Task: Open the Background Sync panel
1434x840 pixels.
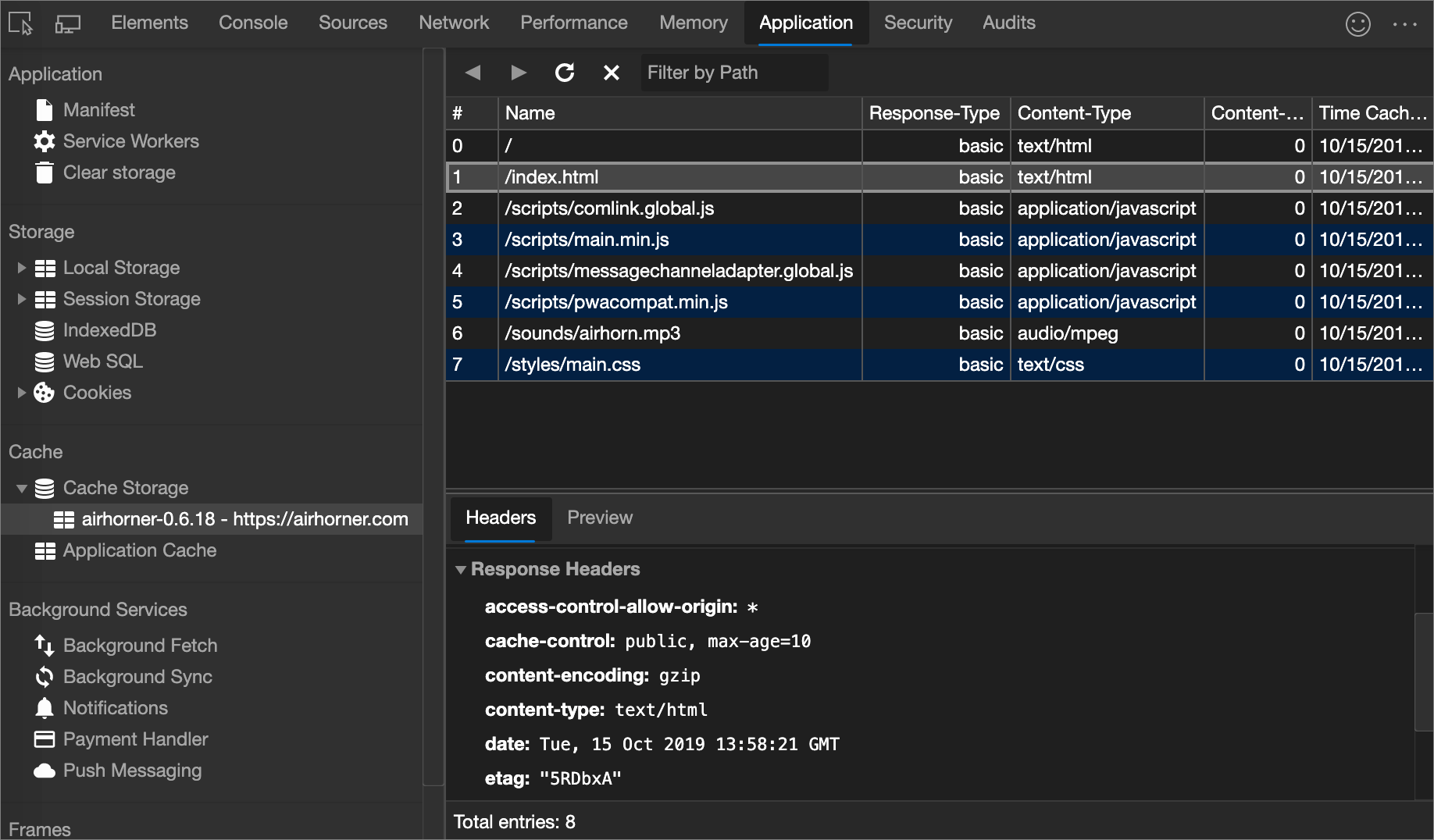Action: point(138,677)
